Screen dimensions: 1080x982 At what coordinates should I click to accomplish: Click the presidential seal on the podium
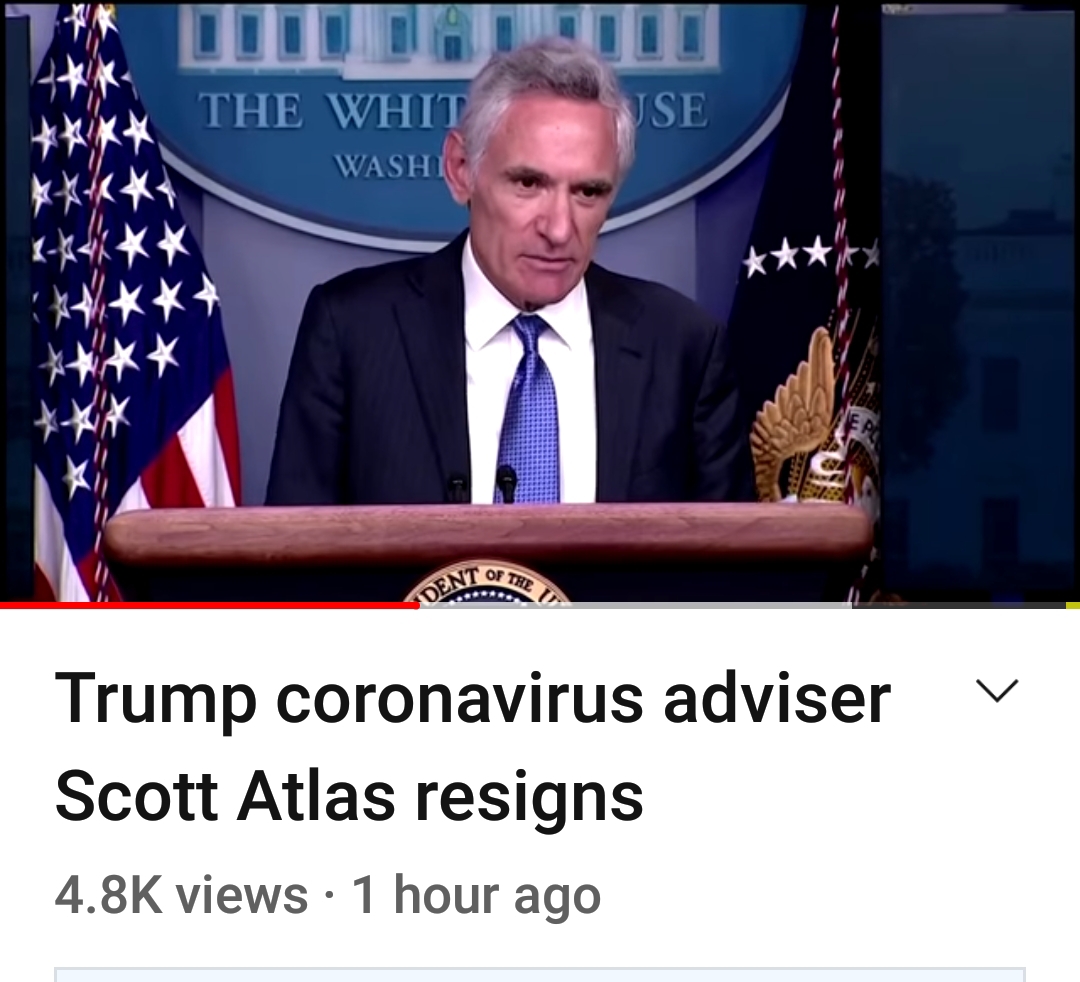pos(486,584)
